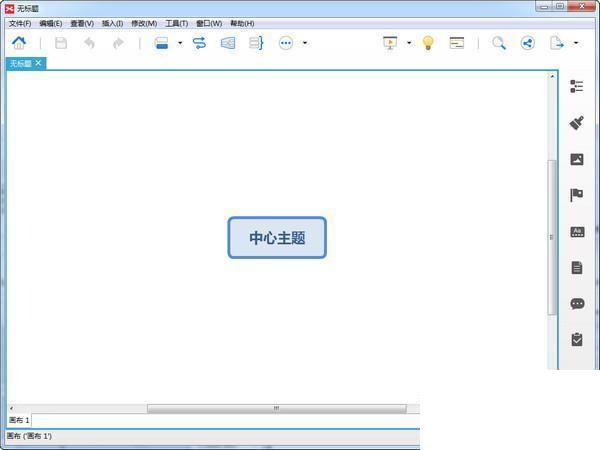
Task: Click the three-dots insert more icon
Action: pyautogui.click(x=286, y=43)
